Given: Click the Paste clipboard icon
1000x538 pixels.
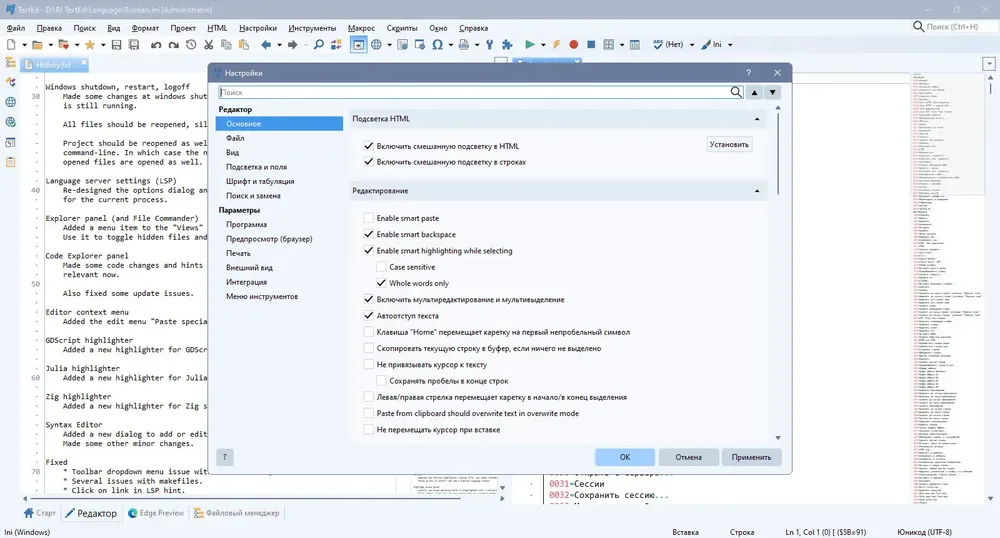Looking at the screenshot, I should click(244, 45).
